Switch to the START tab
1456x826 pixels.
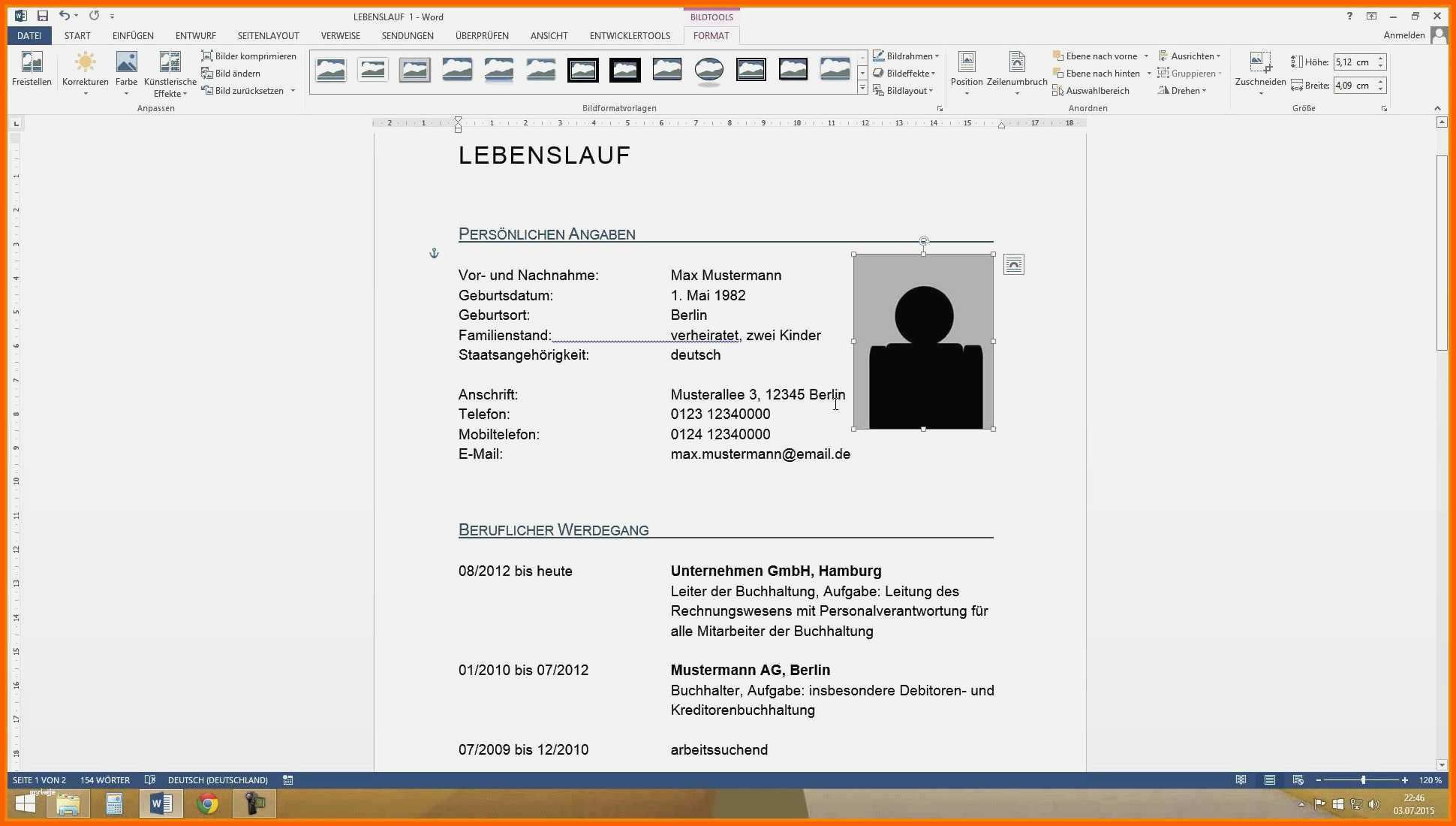coord(77,35)
